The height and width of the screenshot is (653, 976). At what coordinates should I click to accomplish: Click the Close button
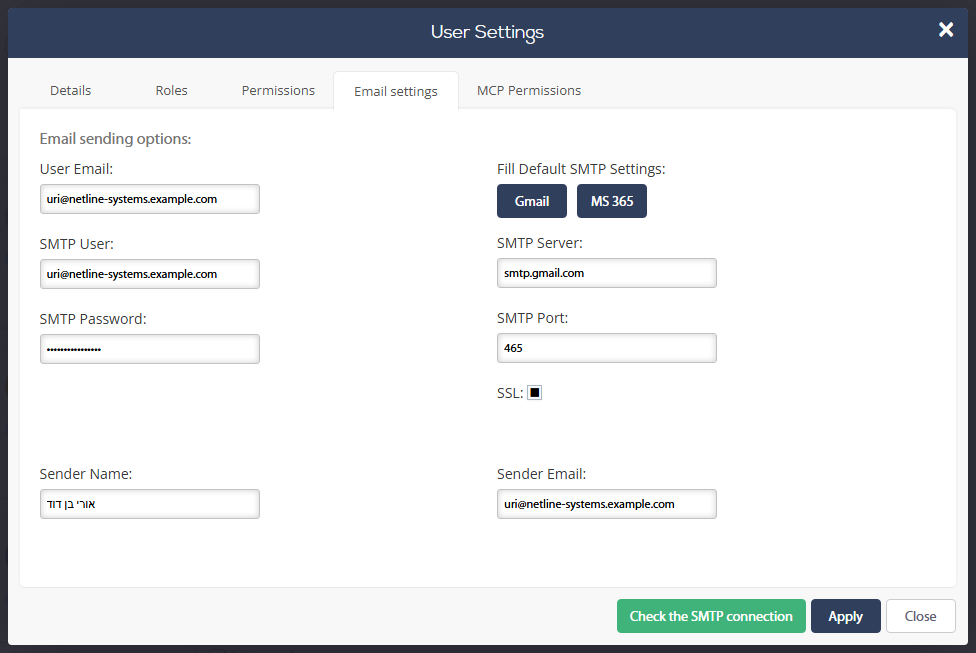[x=921, y=616]
